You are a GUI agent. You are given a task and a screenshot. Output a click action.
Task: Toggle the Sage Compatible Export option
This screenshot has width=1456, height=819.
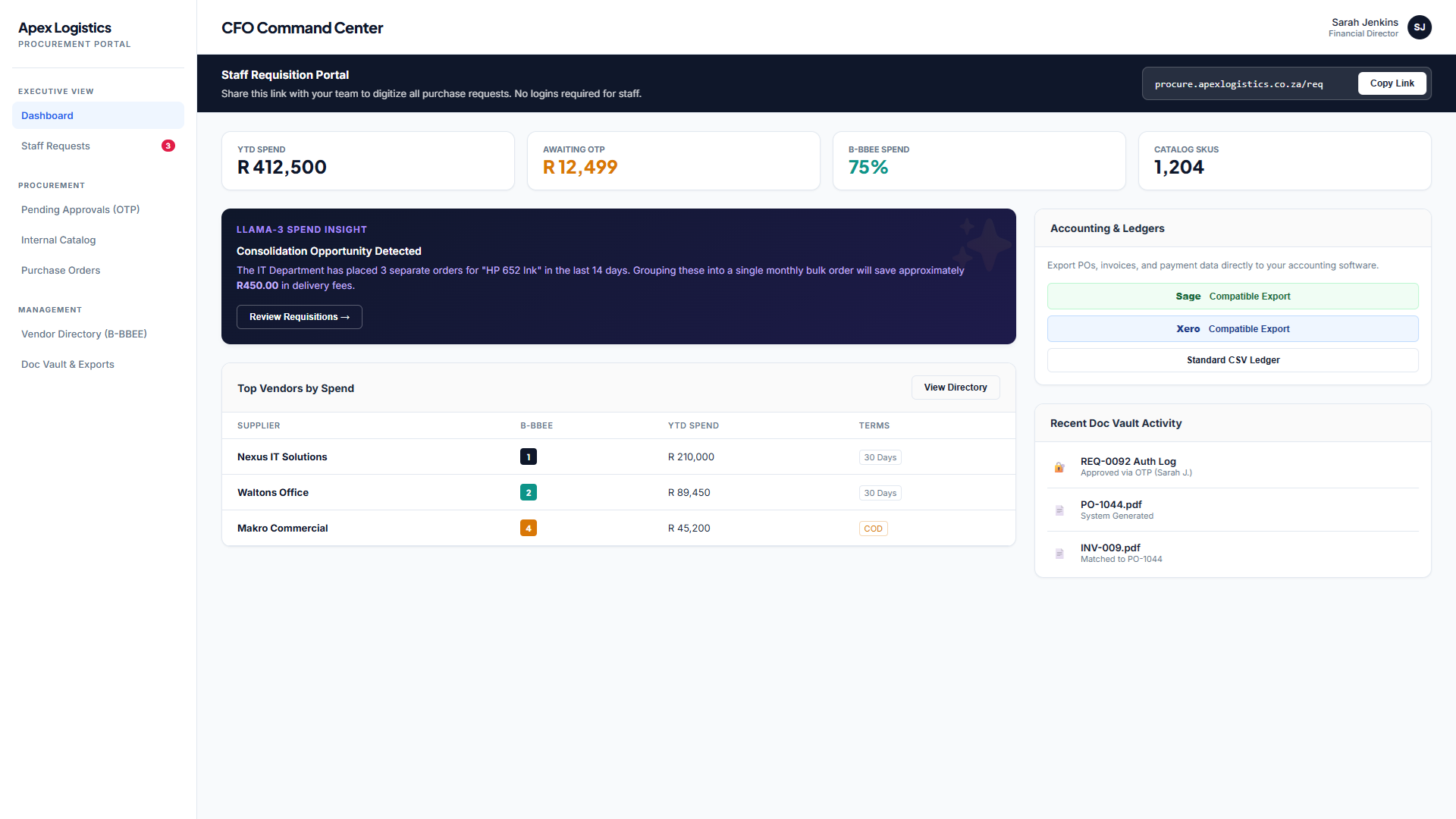(x=1232, y=296)
